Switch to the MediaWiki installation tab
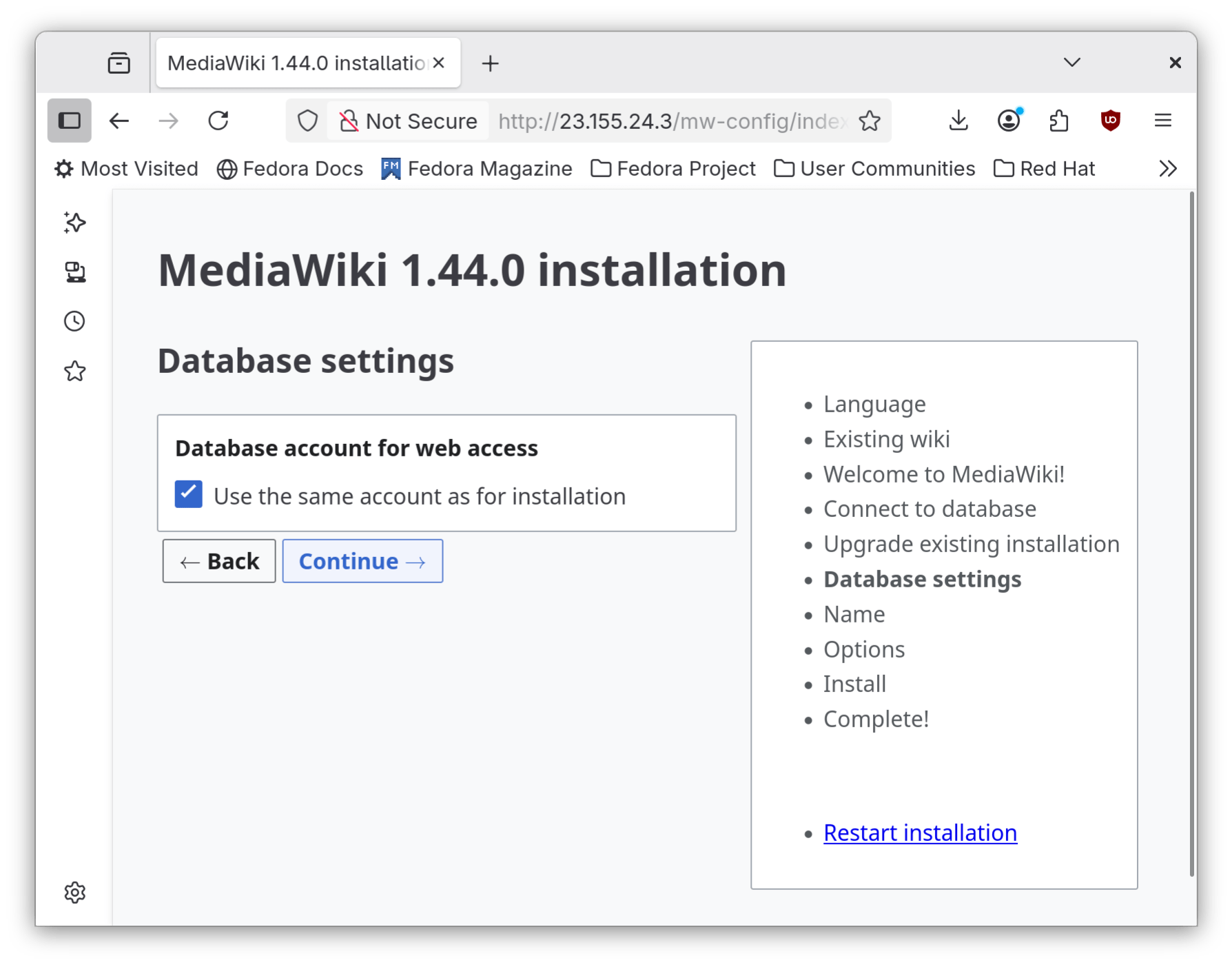The height and width of the screenshot is (965, 1232). [x=296, y=62]
